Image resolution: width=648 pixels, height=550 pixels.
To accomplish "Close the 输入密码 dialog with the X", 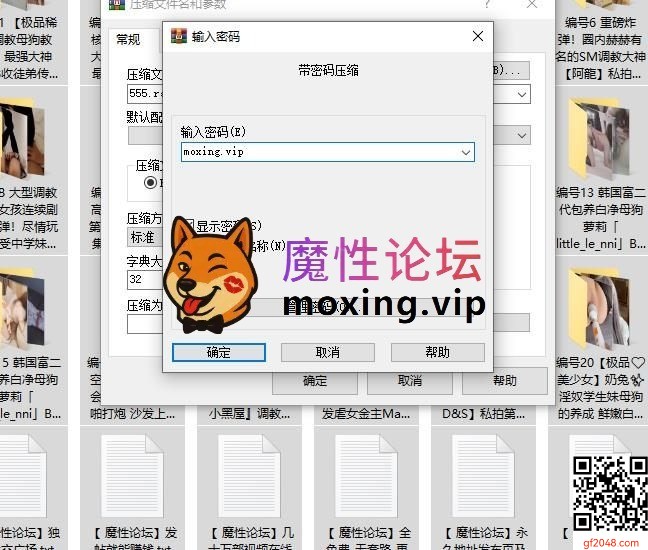I will (477, 37).
